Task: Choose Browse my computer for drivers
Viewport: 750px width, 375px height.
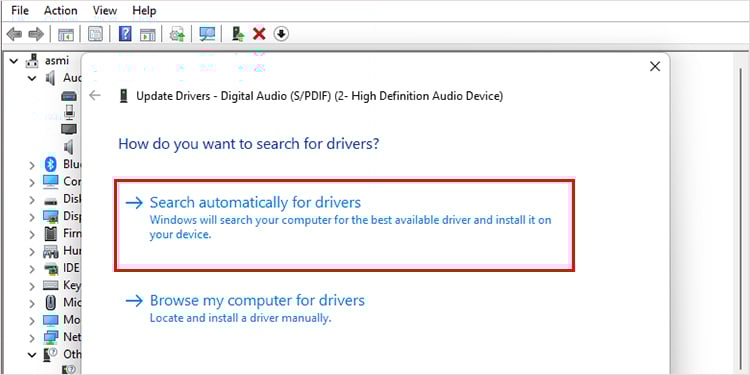Action: 245,309
